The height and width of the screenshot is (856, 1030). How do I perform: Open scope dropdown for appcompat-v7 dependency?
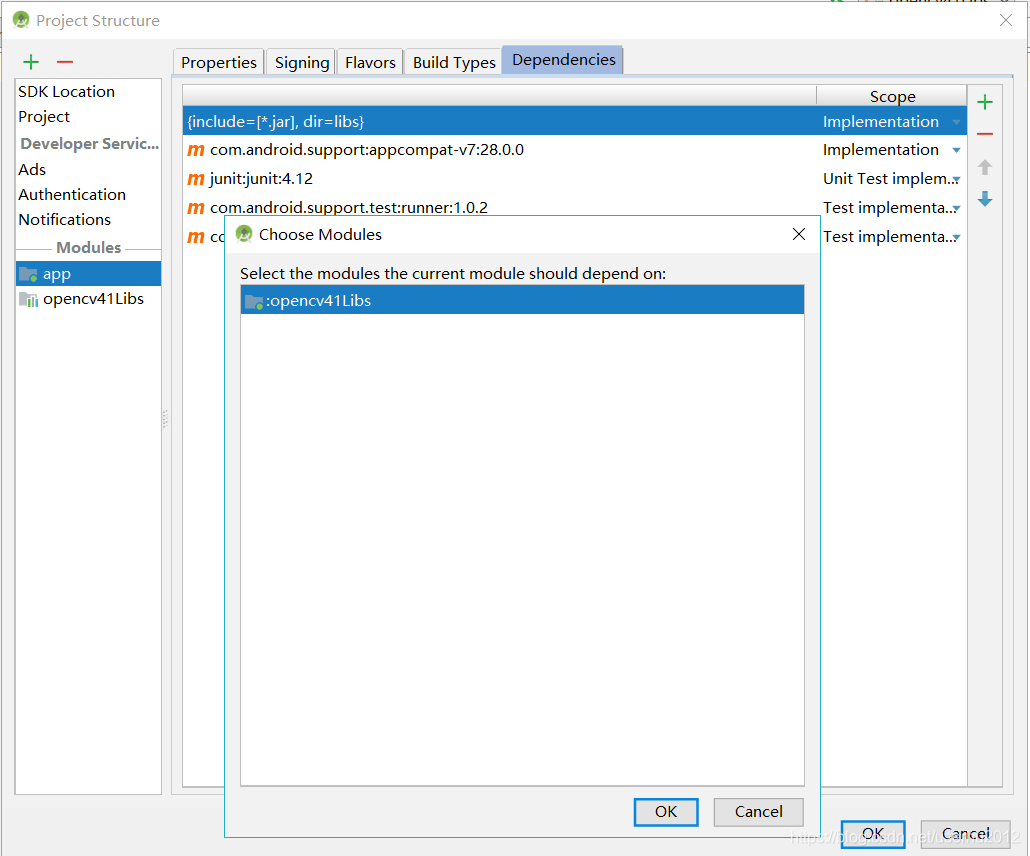[956, 151]
